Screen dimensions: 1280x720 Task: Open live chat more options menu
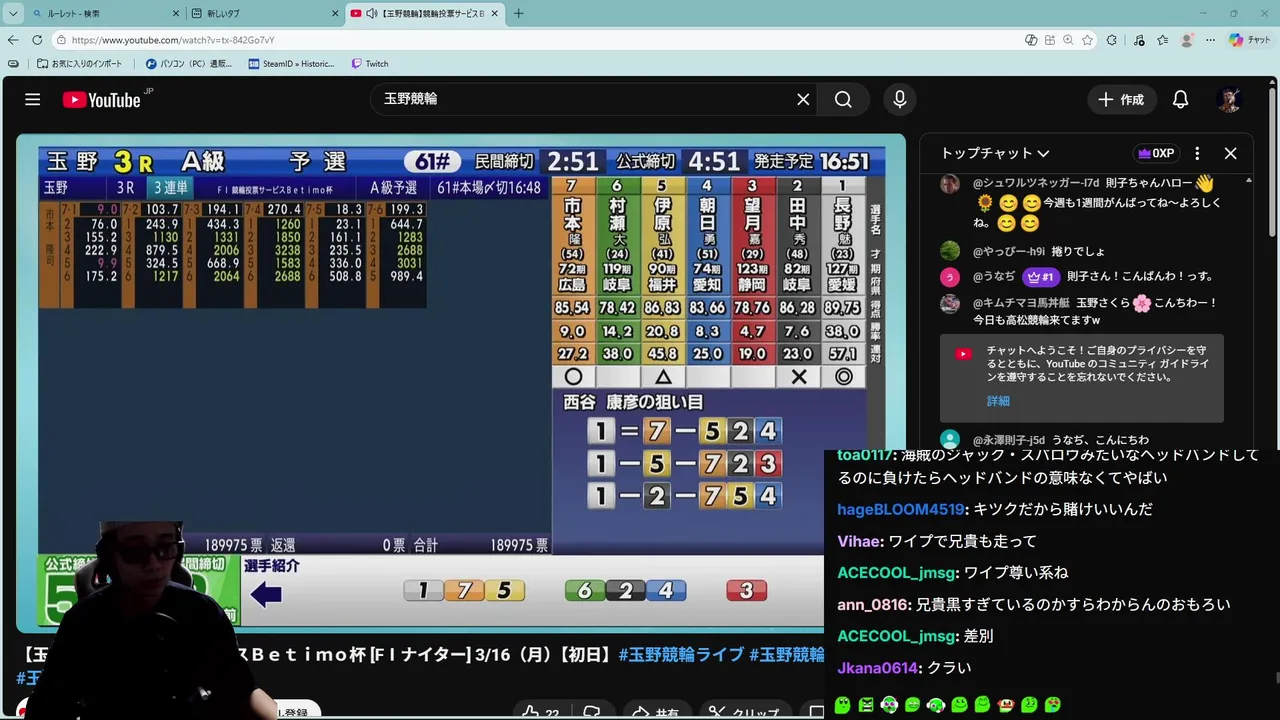1197,153
